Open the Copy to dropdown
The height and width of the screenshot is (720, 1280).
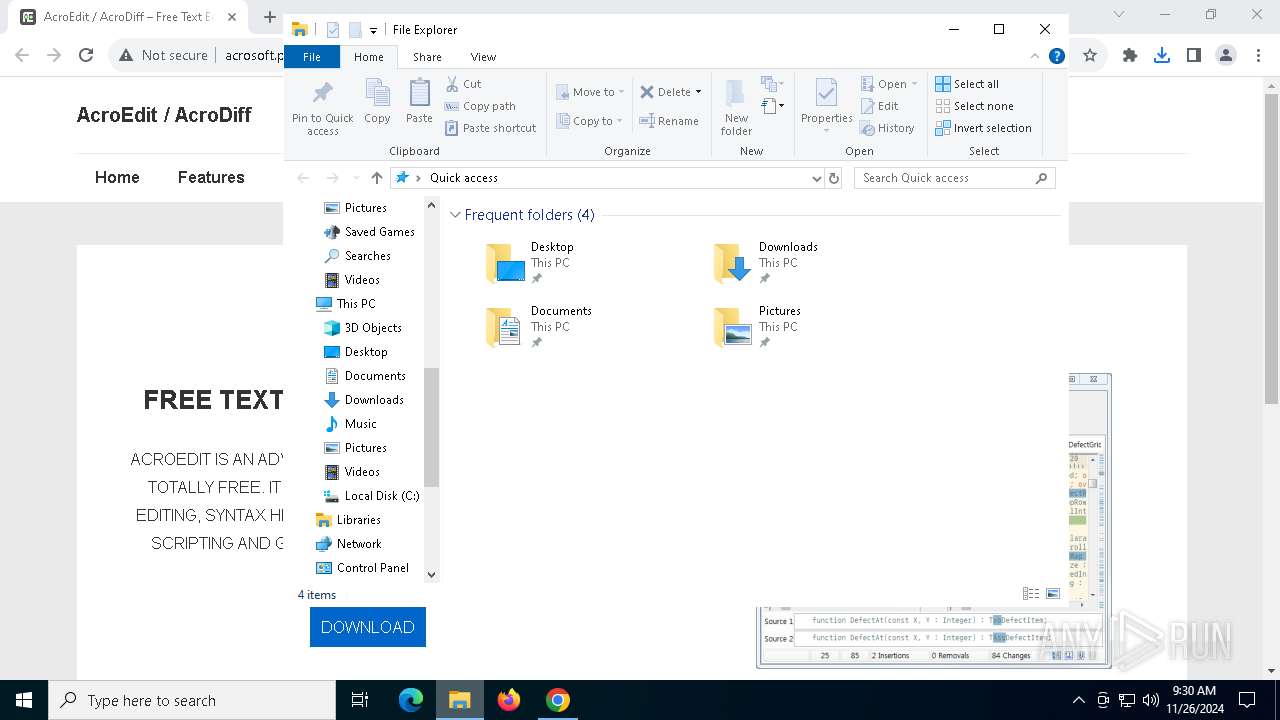(590, 121)
